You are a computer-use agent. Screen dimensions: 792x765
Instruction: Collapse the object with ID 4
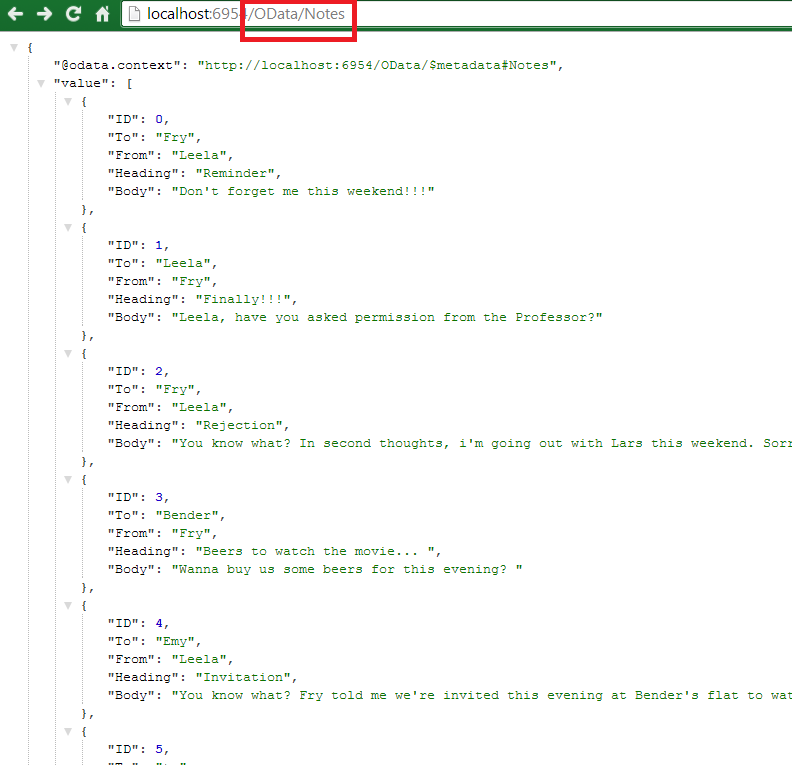tap(68, 605)
